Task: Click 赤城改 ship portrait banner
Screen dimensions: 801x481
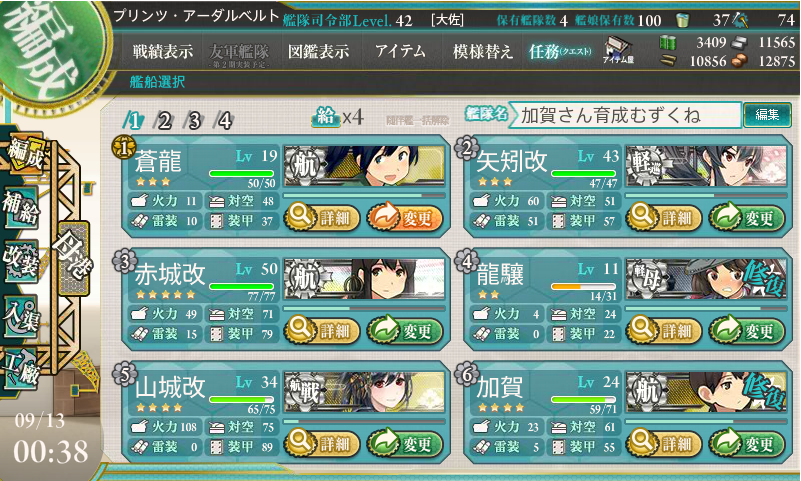Action: click(364, 278)
